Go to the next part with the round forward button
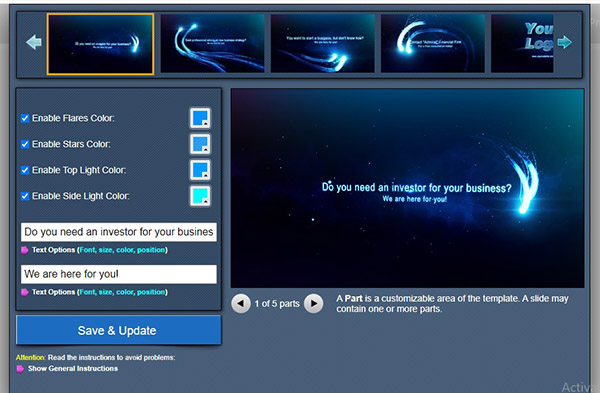Screen dimensions: 600x393 click(313, 303)
